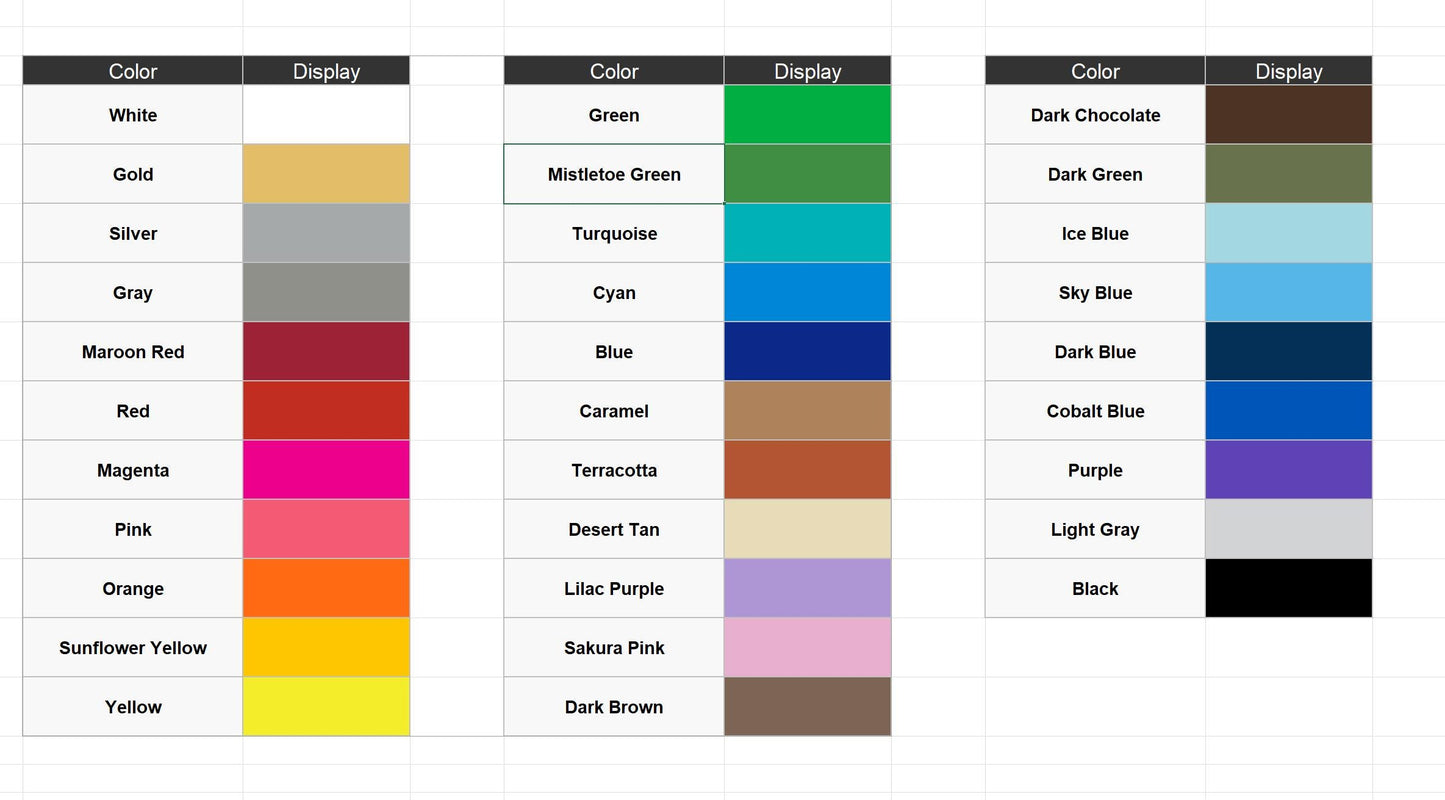The width and height of the screenshot is (1445, 800).
Task: Click the Cobalt Blue display swatch
Action: [1288, 411]
